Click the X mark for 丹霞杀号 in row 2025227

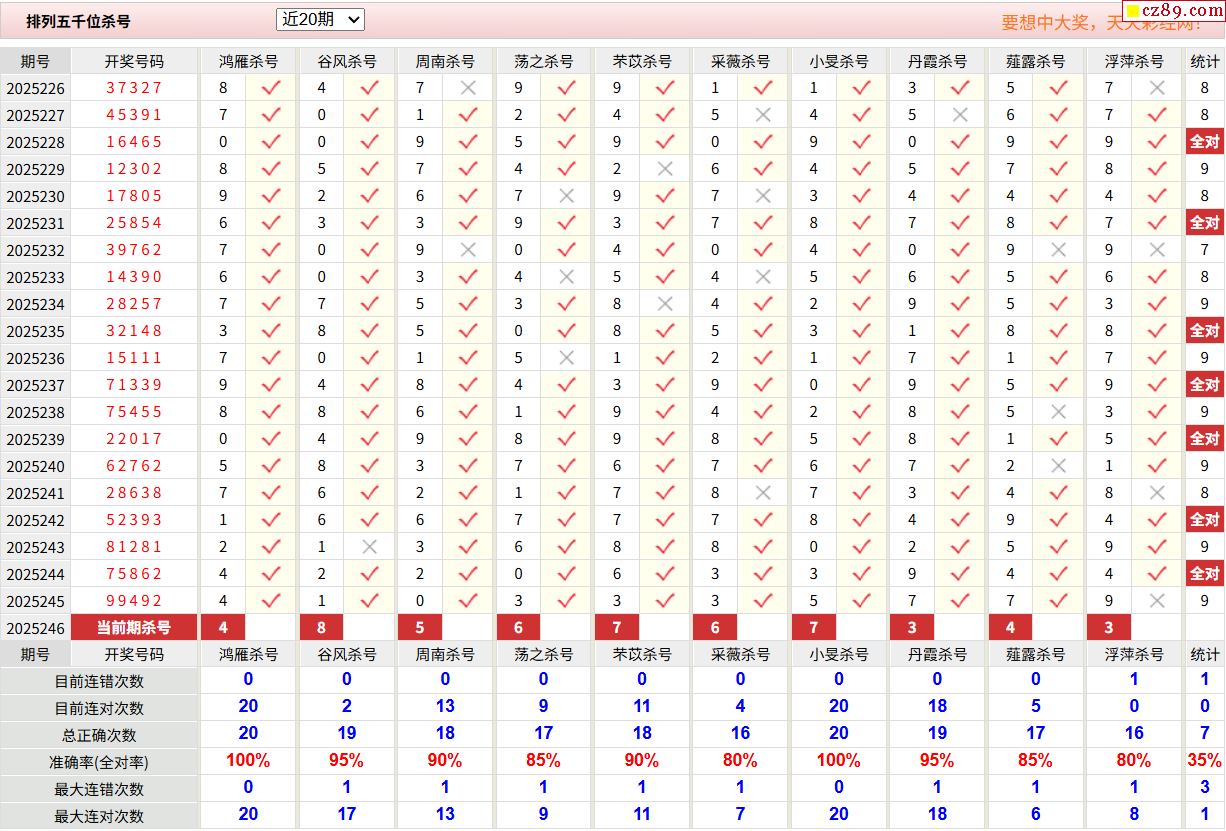coord(961,115)
